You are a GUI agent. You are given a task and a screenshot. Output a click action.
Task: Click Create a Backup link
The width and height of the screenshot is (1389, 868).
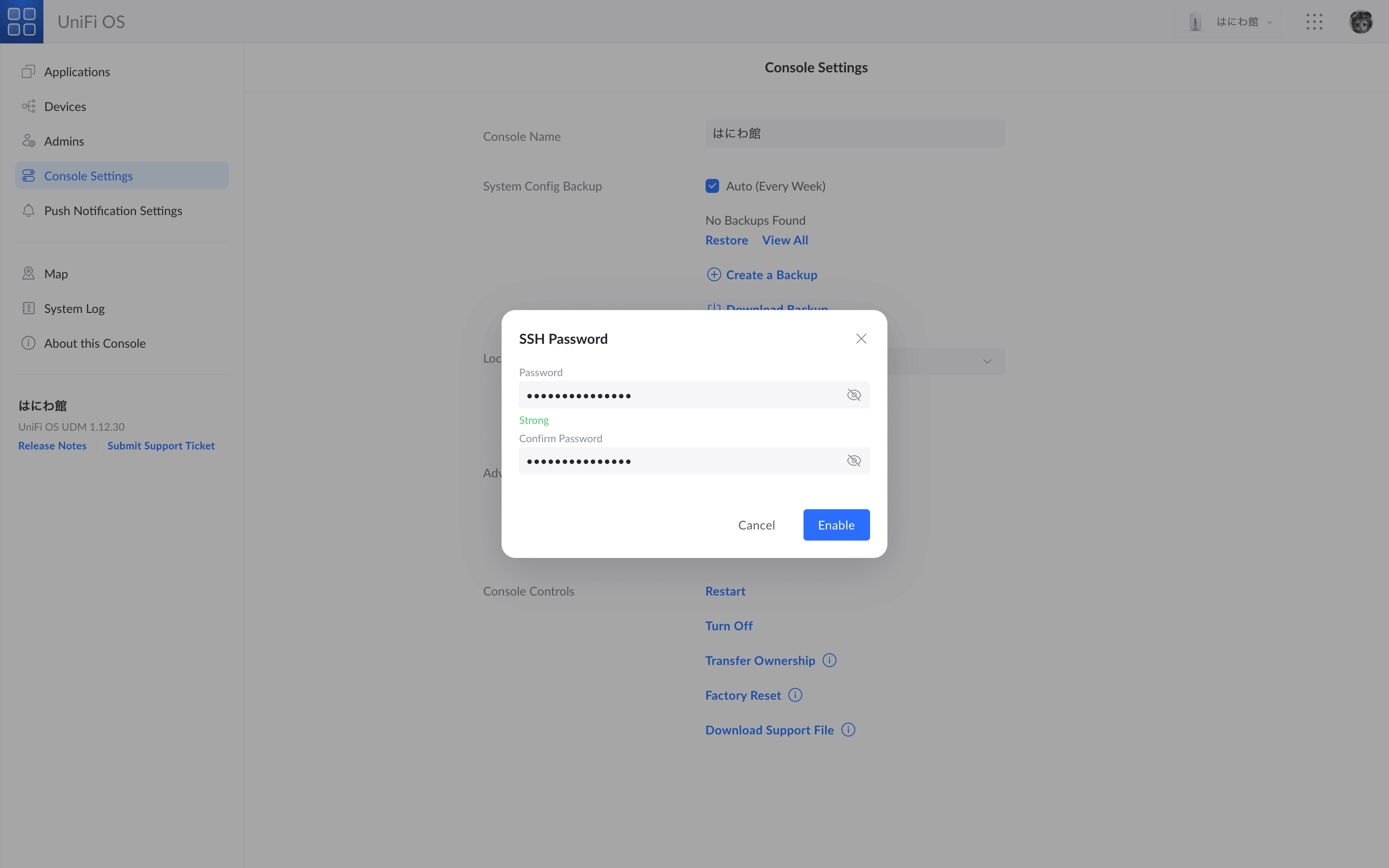[x=771, y=275]
